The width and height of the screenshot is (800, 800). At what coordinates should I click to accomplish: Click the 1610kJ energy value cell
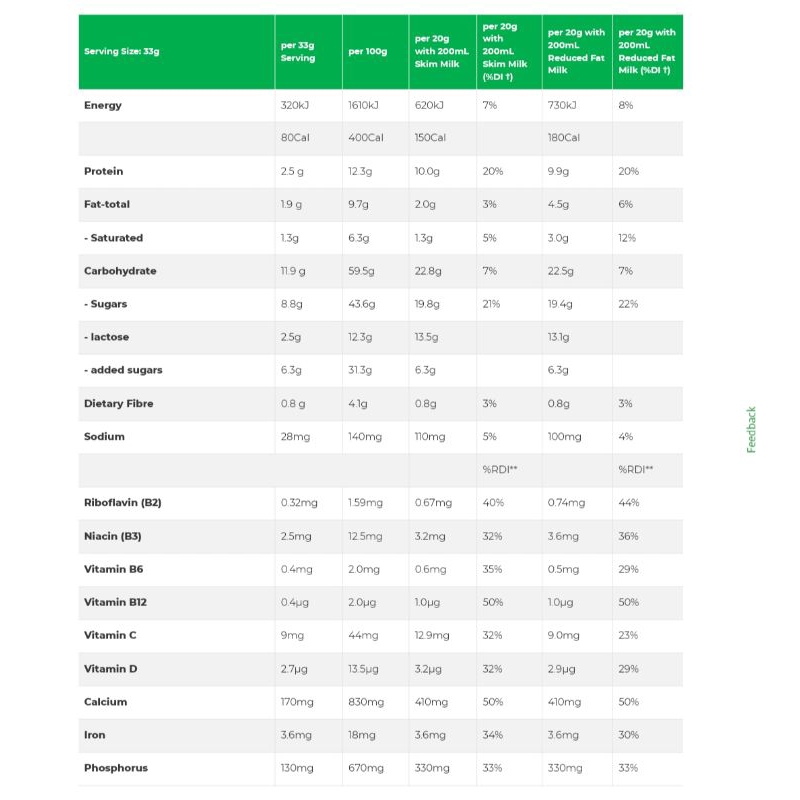click(x=363, y=105)
